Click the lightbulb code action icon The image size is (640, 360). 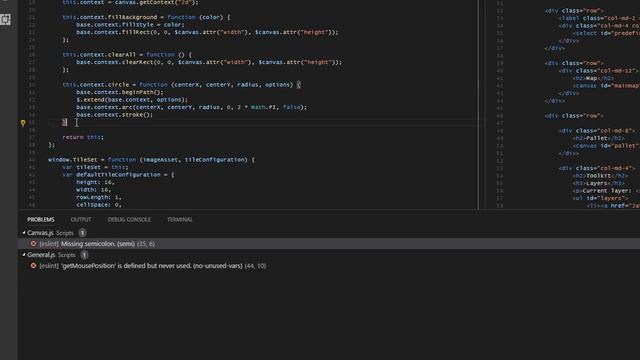tap(23, 123)
